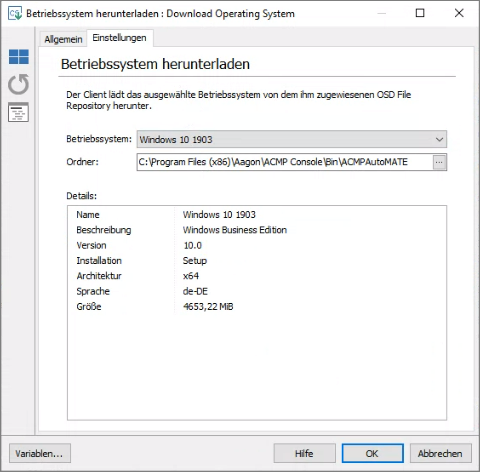This screenshot has width=480, height=472.
Task: Click the Betriebssystem herunterladen heading
Action: coord(155,64)
